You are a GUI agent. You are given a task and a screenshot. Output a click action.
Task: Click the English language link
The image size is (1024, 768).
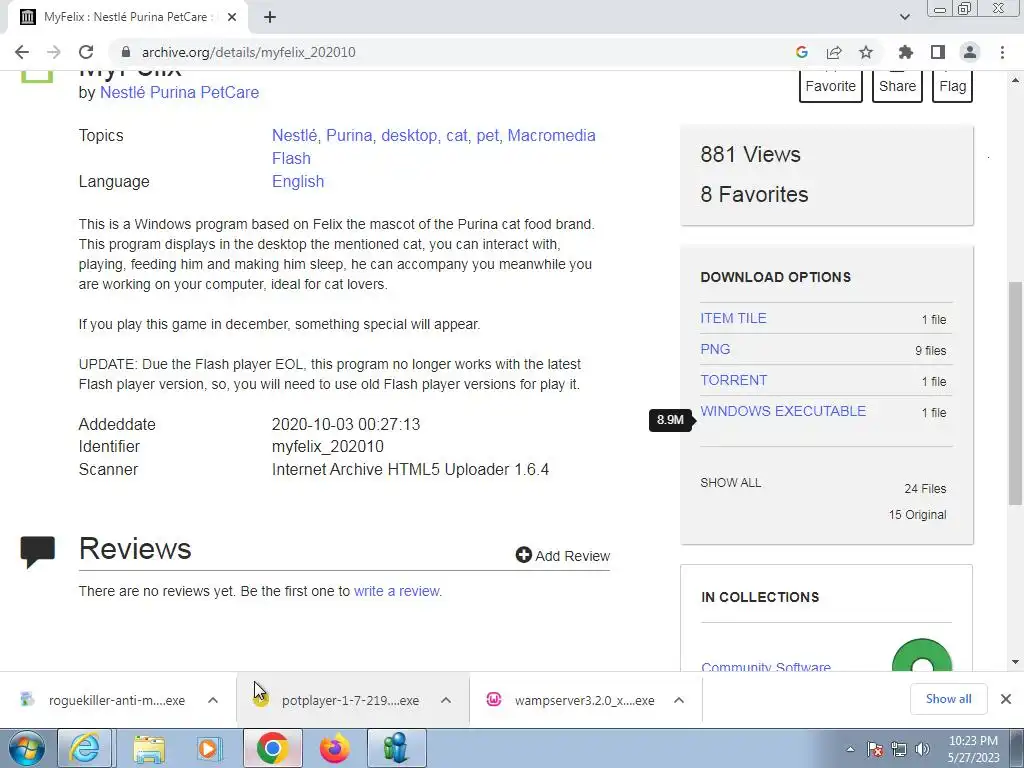click(x=298, y=182)
